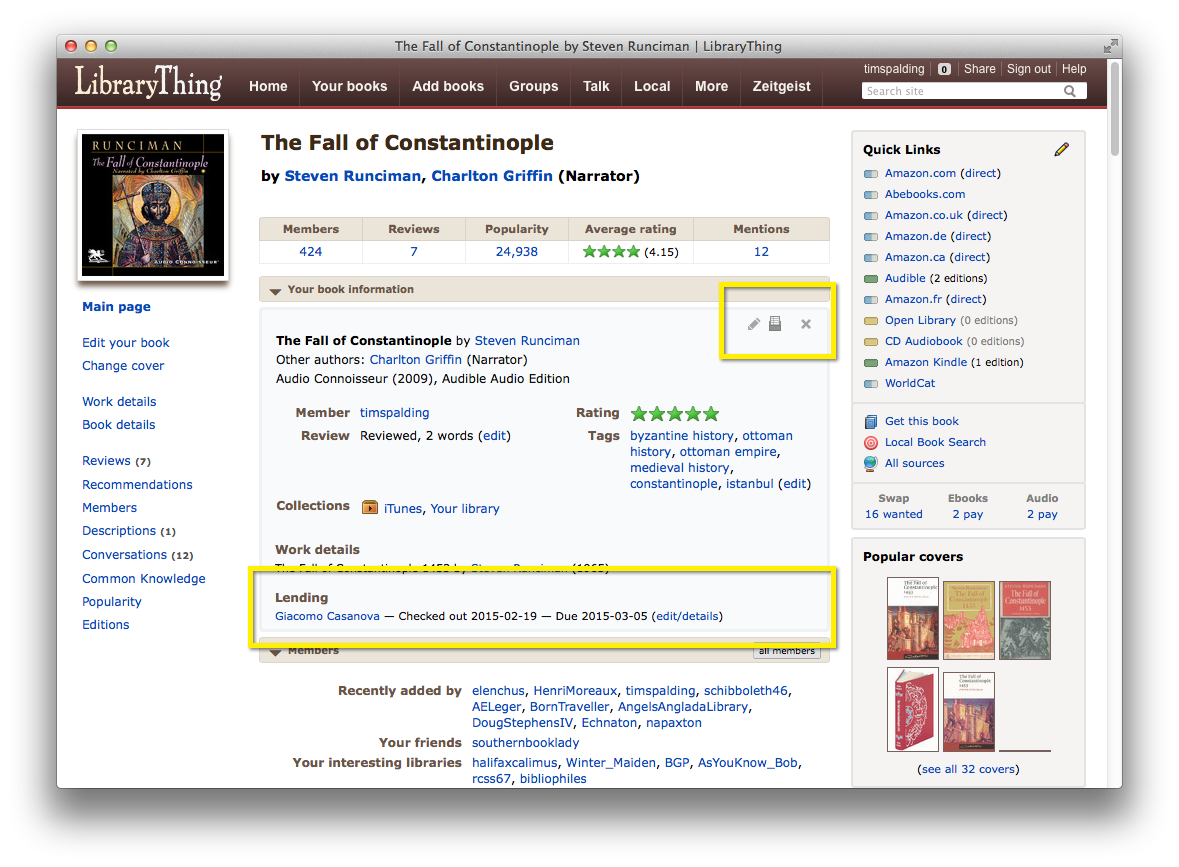Viewport: 1179px width, 867px height.
Task: Click the search magnifier icon
Action: 1070,91
